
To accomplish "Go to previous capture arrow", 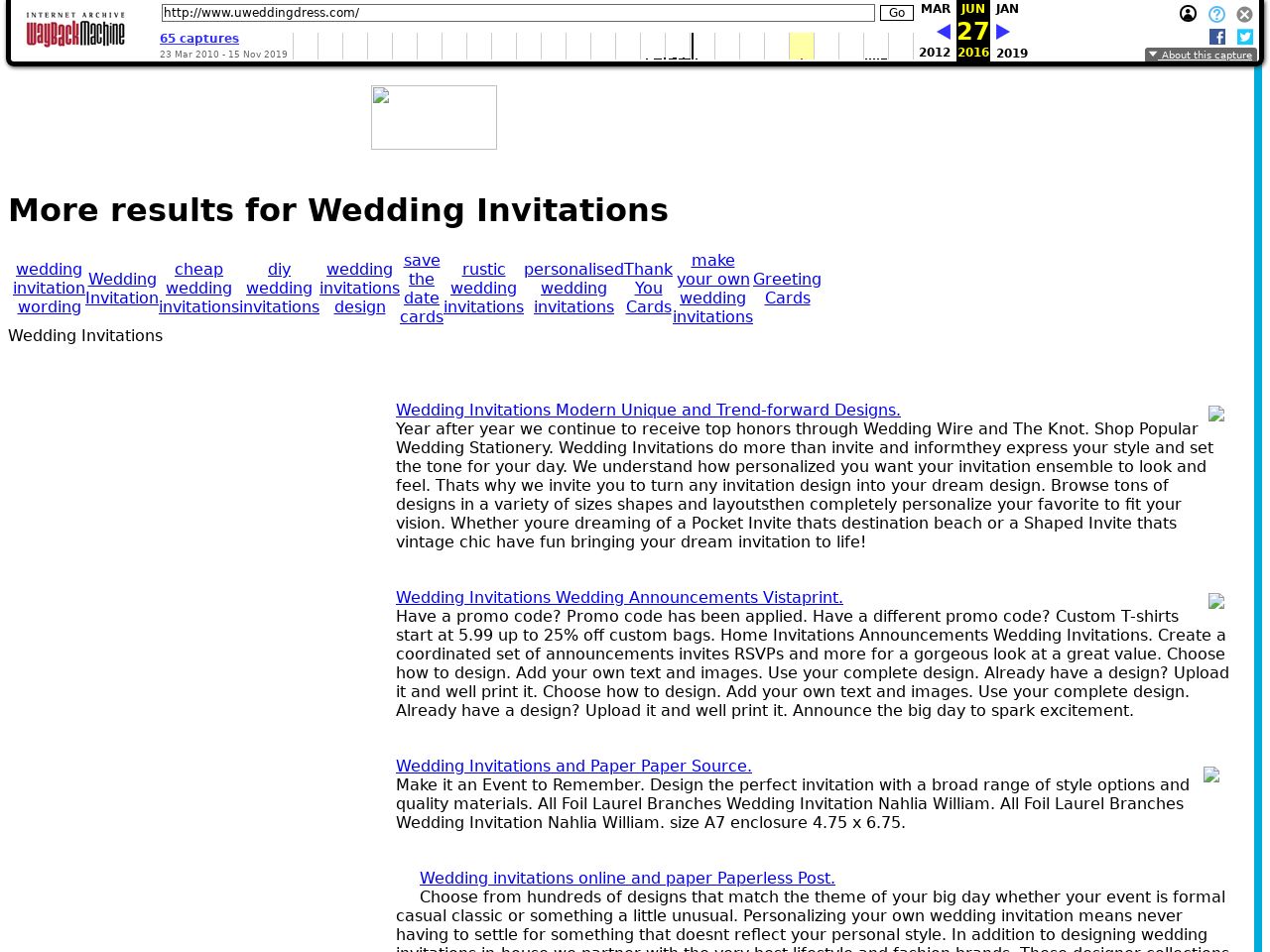I will click(x=944, y=32).
